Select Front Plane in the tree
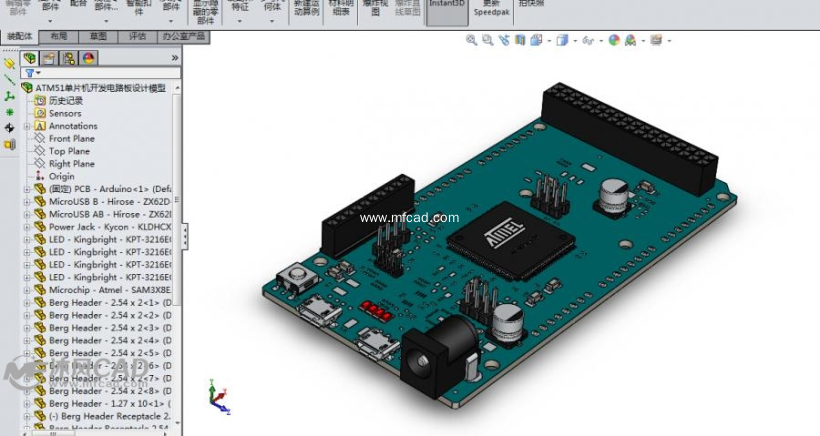Image resolution: width=820 pixels, height=436 pixels. tap(72, 139)
